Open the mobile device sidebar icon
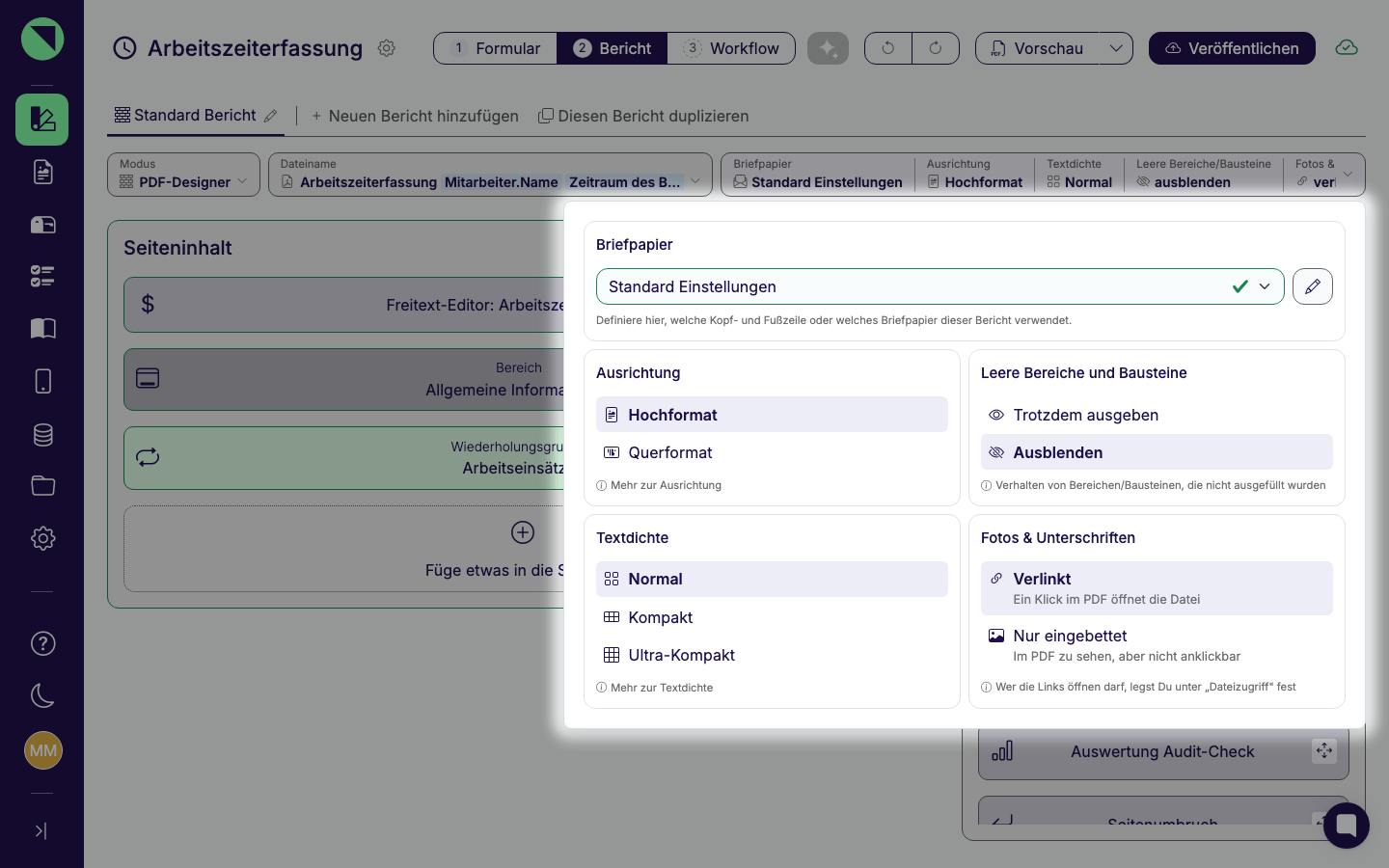This screenshot has width=1389, height=868. [42, 381]
